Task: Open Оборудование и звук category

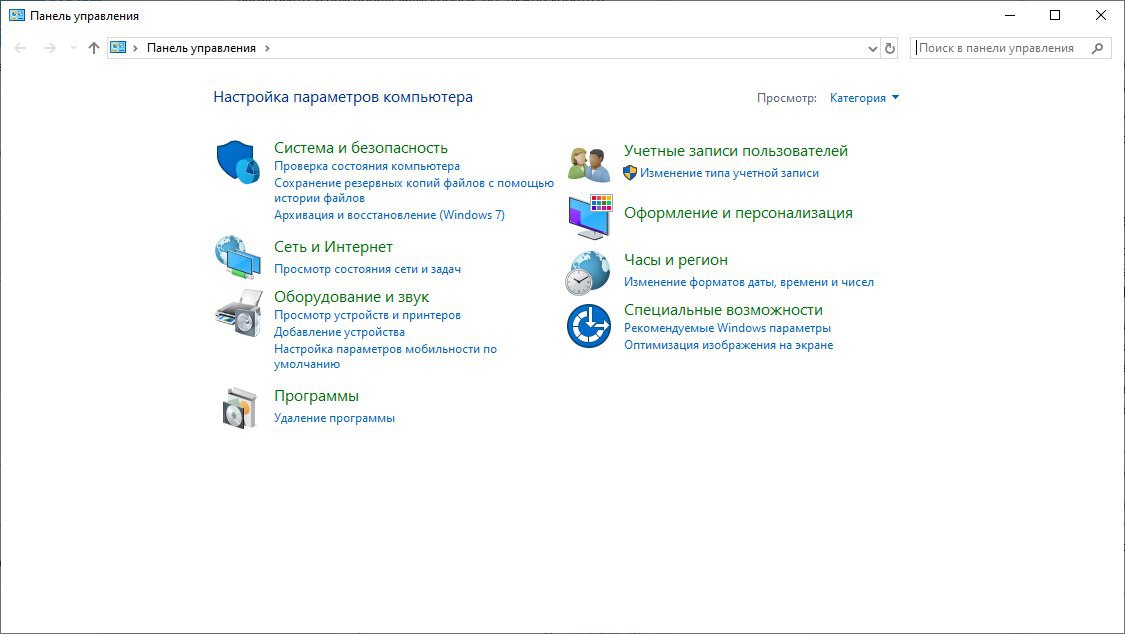Action: point(352,297)
